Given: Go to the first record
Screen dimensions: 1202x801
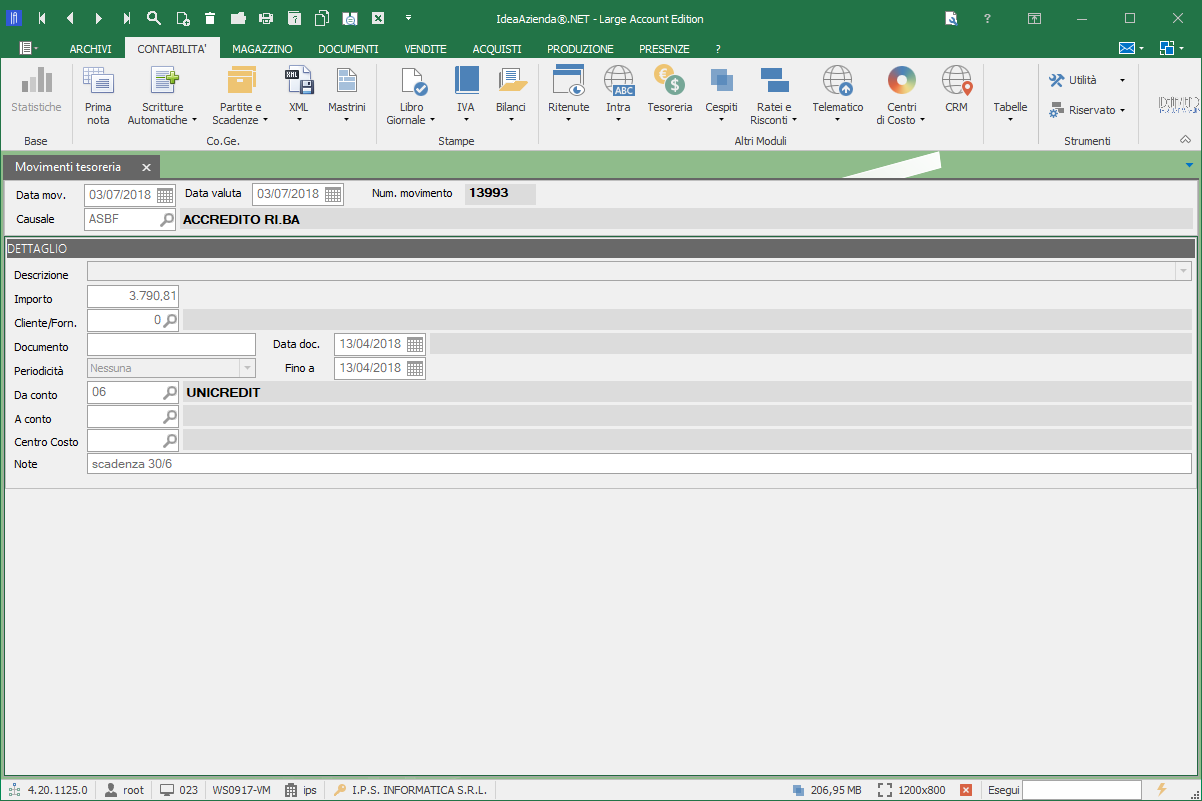Looking at the screenshot, I should pos(42,18).
